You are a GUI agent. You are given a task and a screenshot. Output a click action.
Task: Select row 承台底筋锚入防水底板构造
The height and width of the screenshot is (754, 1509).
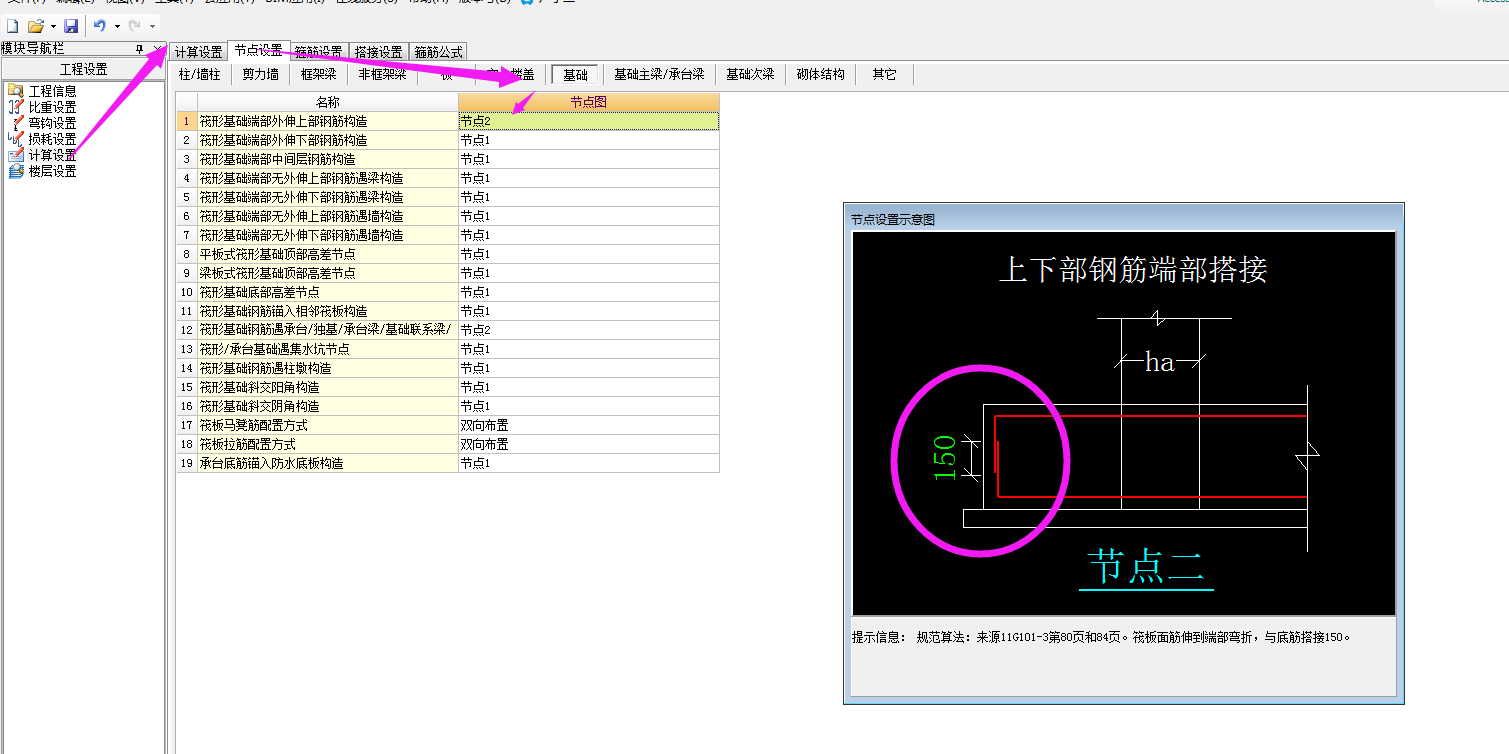point(328,463)
